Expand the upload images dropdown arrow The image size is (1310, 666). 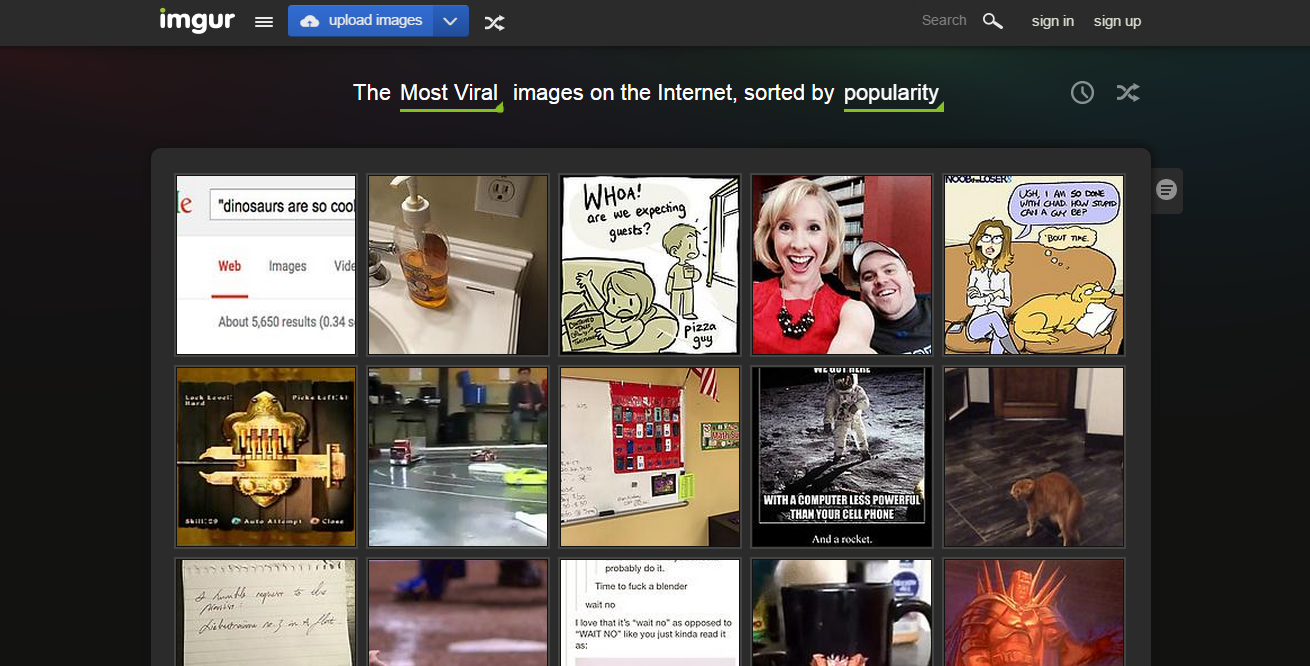tap(450, 20)
